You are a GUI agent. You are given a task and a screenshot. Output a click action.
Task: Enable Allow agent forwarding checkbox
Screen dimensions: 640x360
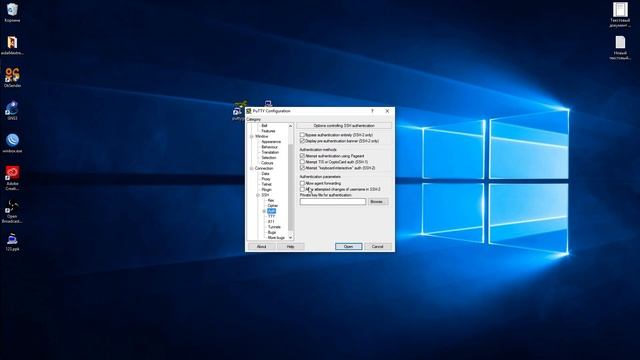302,183
